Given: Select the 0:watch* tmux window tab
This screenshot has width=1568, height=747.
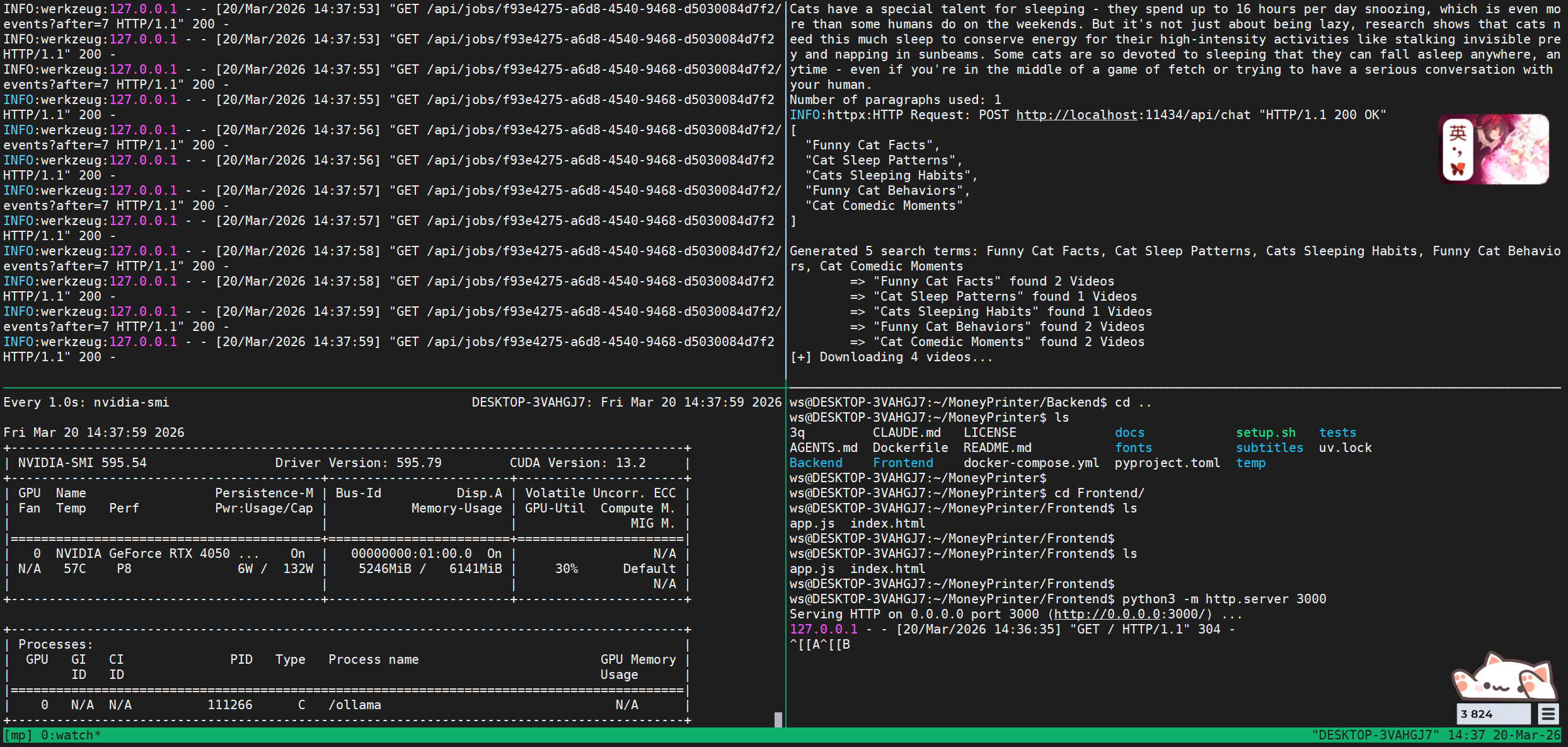Looking at the screenshot, I should coord(71,735).
